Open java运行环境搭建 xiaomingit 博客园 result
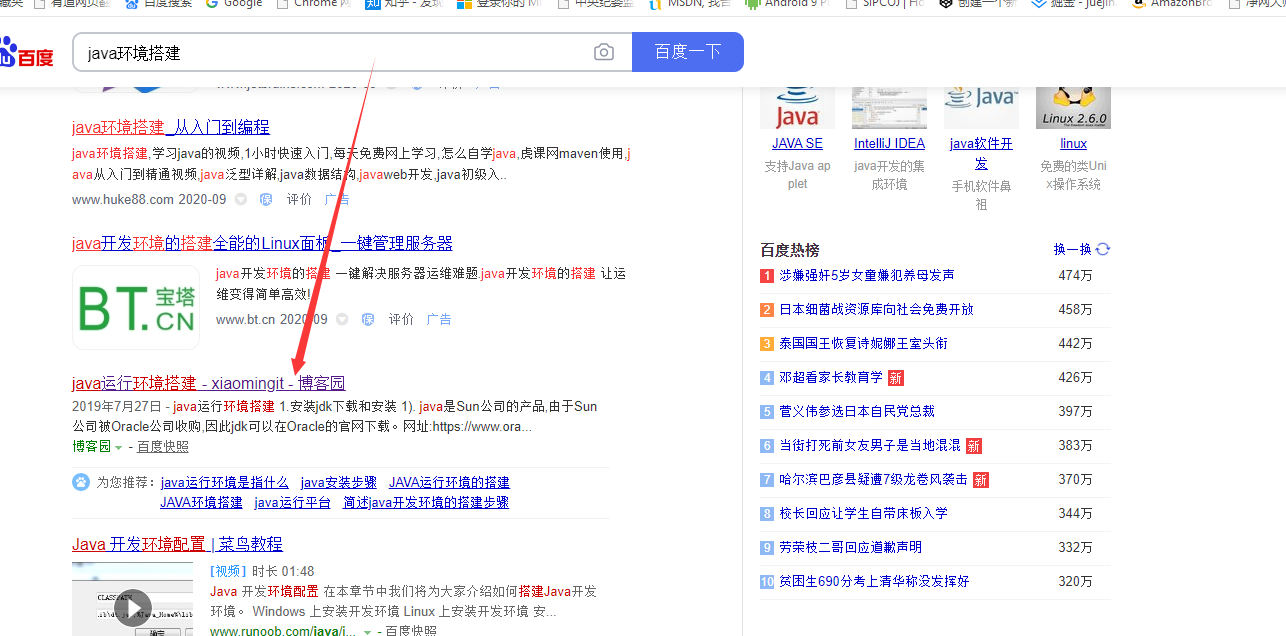The width and height of the screenshot is (1286, 636). pos(208,383)
